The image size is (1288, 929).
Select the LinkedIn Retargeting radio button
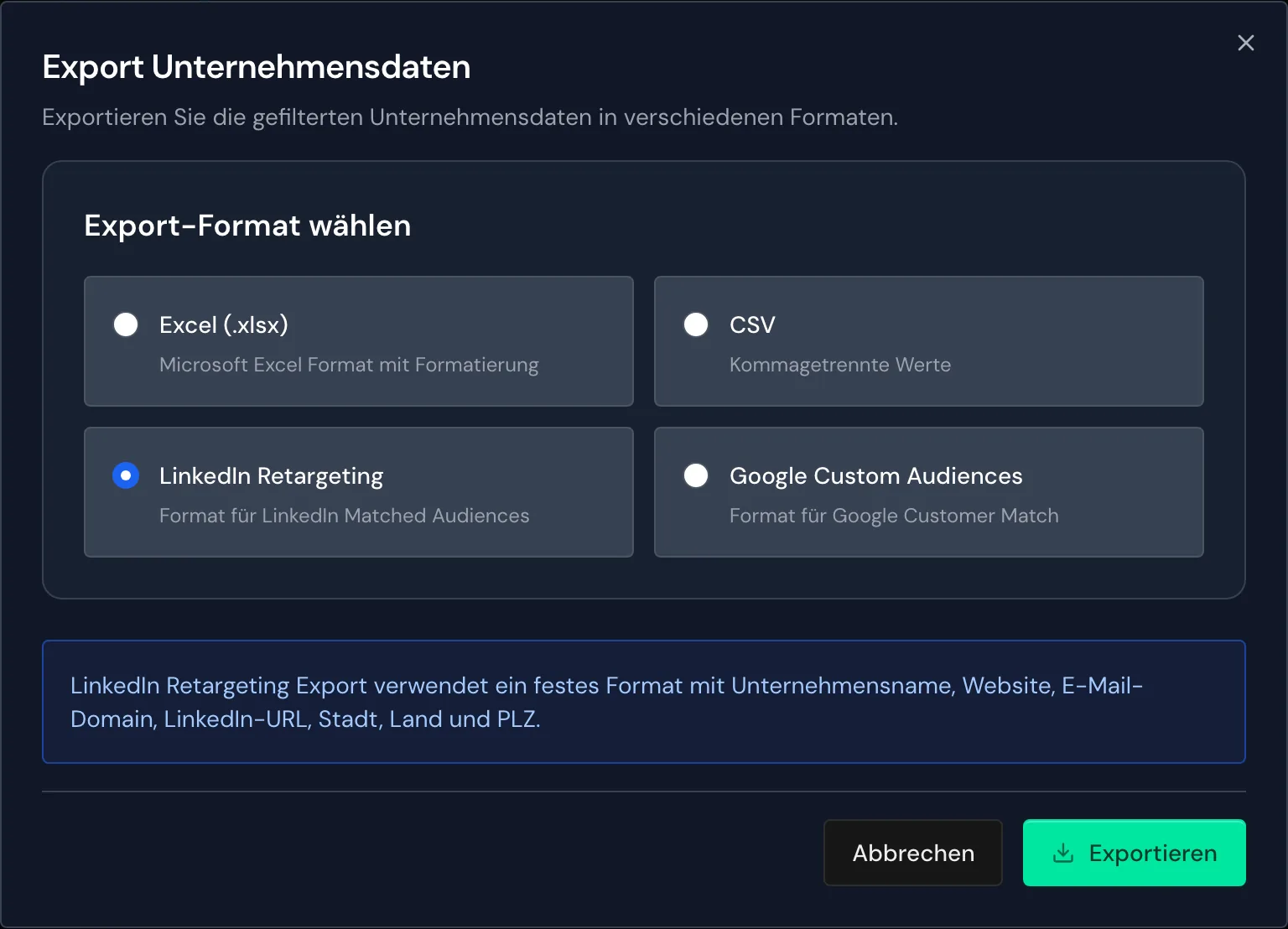point(126,475)
